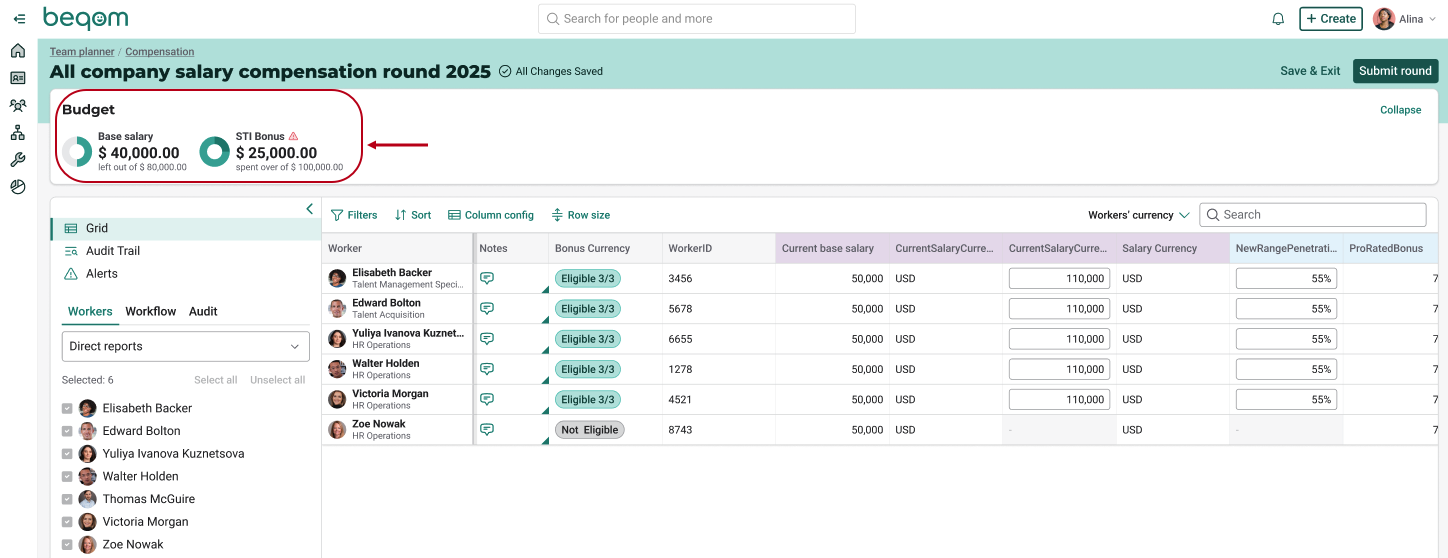Screen dimensions: 1448x558
Task: Switch to the Workflow tab
Action: (150, 311)
